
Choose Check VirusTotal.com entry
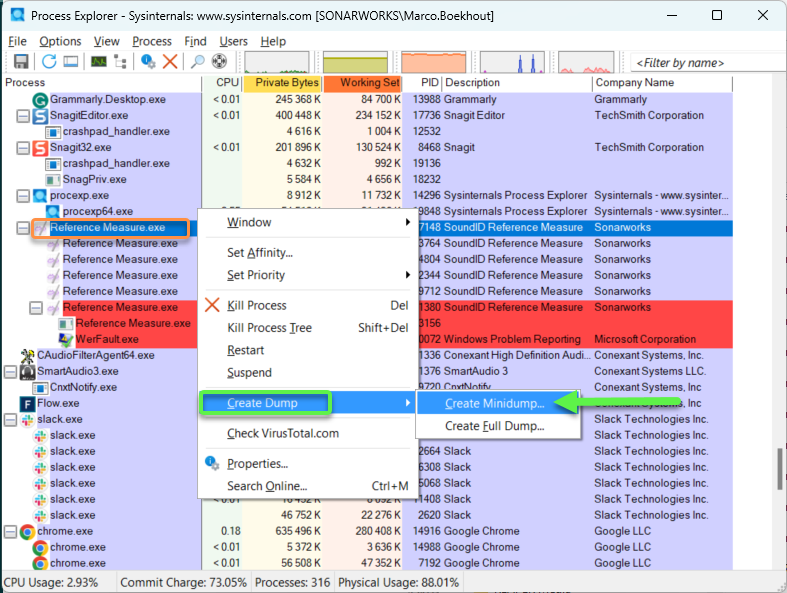(308, 433)
